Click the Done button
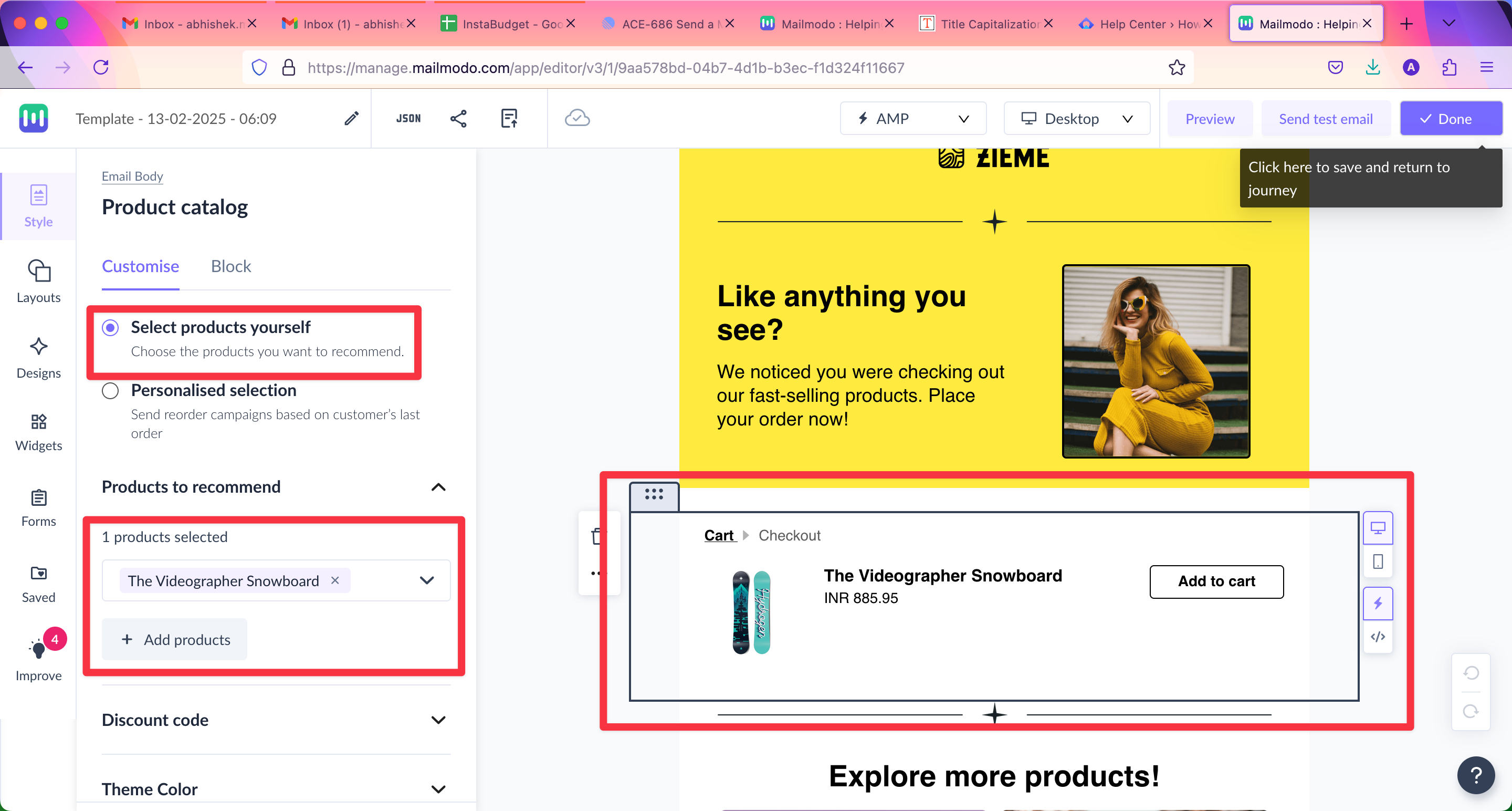 [1451, 119]
